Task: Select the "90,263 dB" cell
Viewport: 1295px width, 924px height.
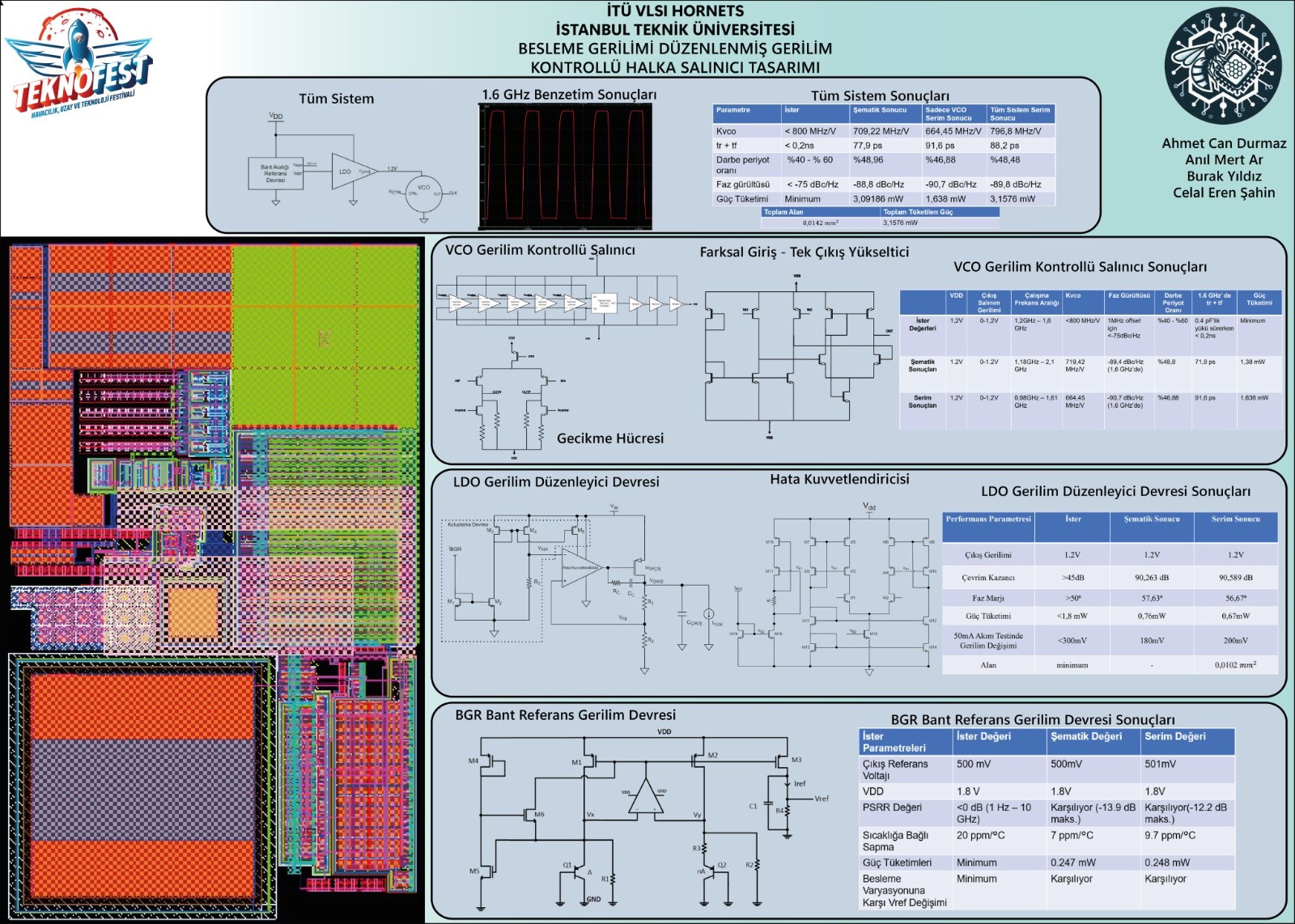Action: (1151, 578)
